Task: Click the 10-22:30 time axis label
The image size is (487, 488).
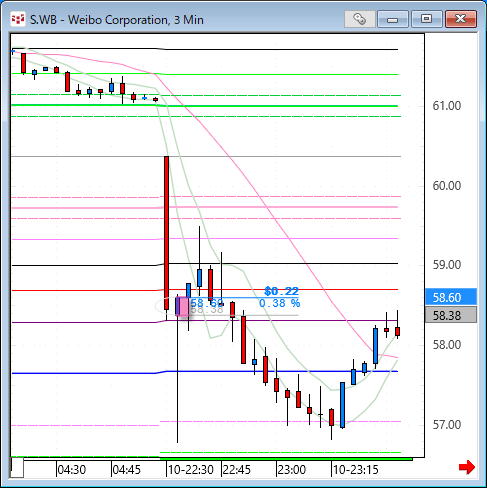Action: [x=191, y=470]
